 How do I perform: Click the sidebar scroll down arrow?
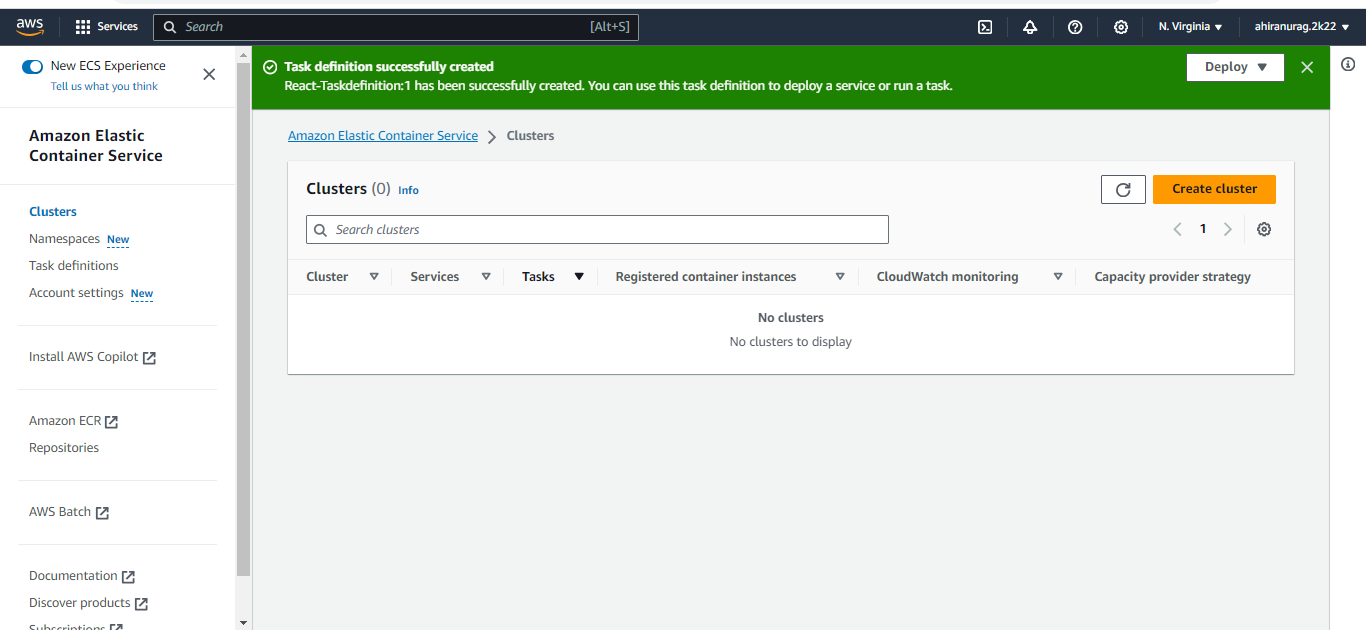pyautogui.click(x=243, y=621)
